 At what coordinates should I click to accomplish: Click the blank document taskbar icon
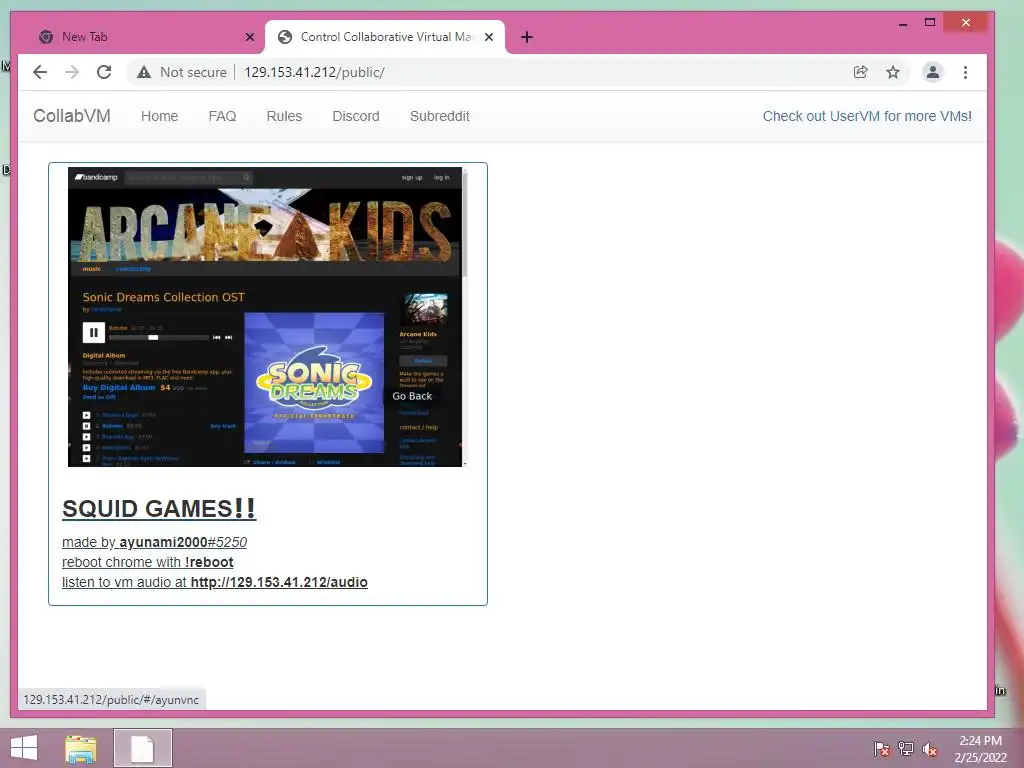142,748
